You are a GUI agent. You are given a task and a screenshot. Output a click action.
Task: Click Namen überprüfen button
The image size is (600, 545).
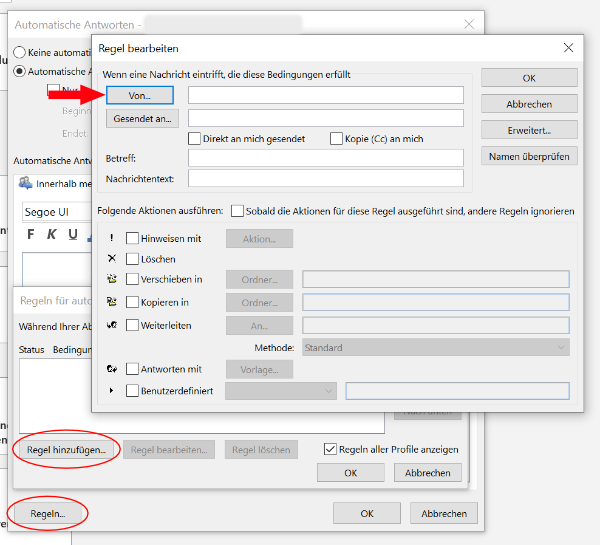click(529, 156)
